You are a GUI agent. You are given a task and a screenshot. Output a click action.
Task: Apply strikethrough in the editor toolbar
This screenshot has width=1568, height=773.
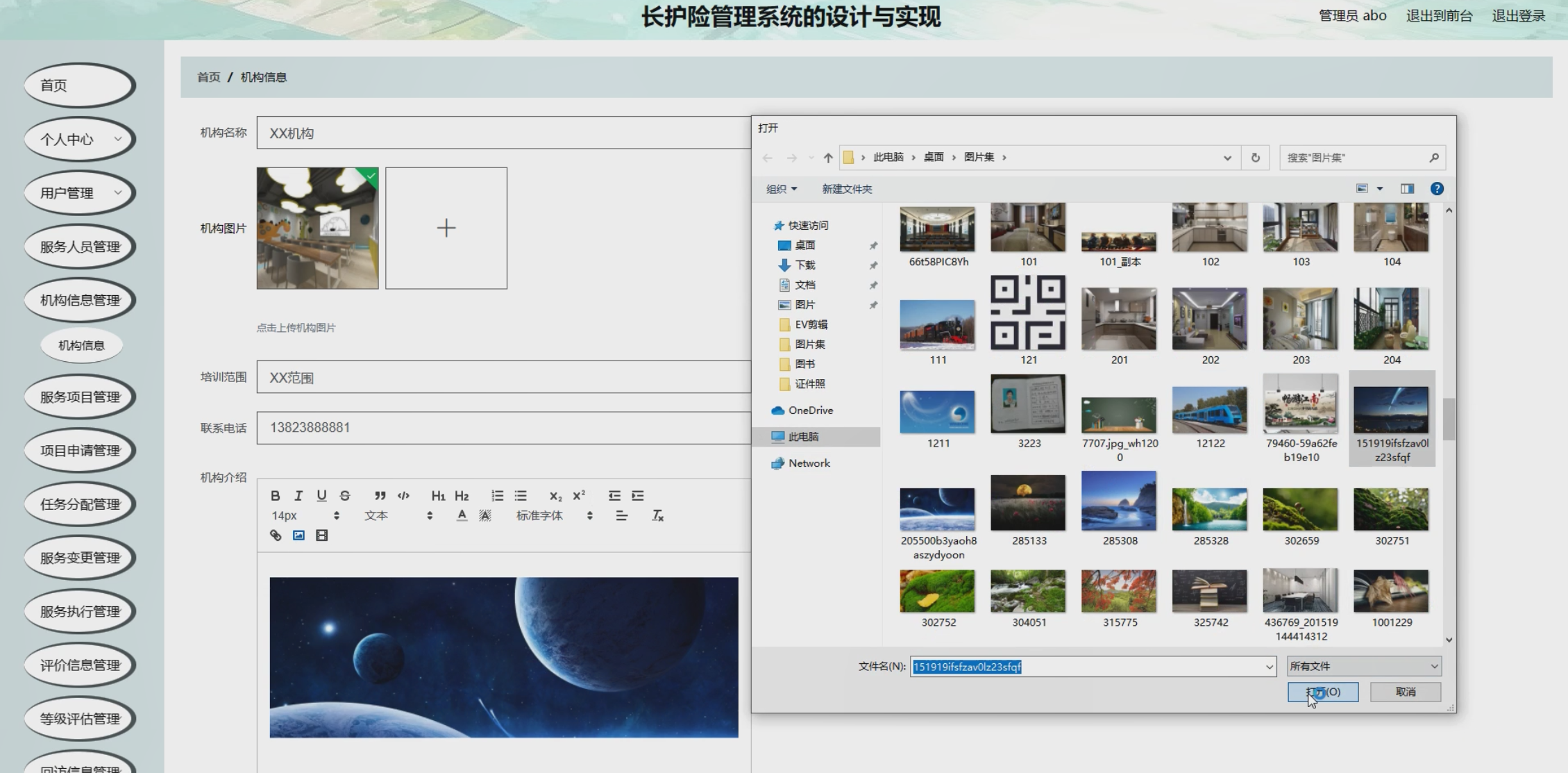click(345, 496)
